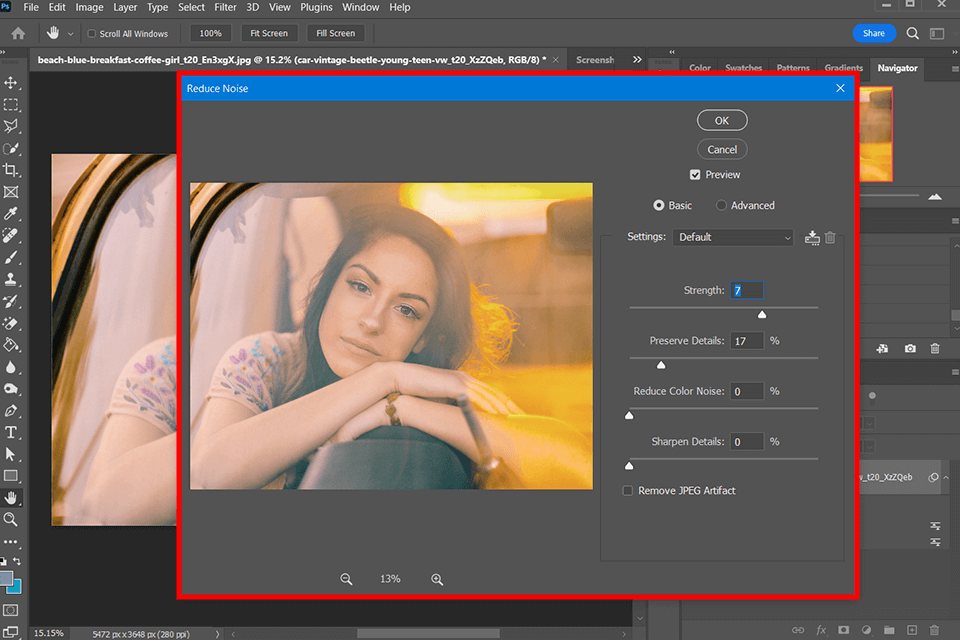960x640 pixels.
Task: Expand the Hand tool preset picker
Action: [70, 34]
